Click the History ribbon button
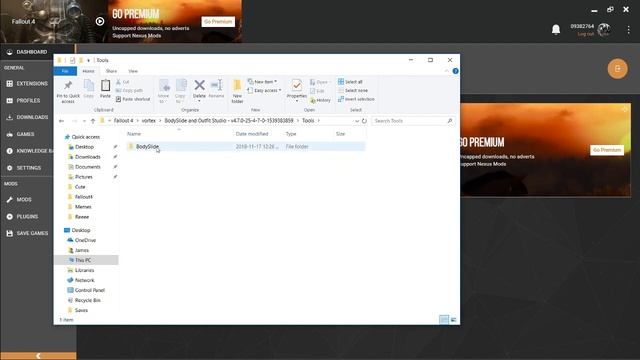 (320, 100)
